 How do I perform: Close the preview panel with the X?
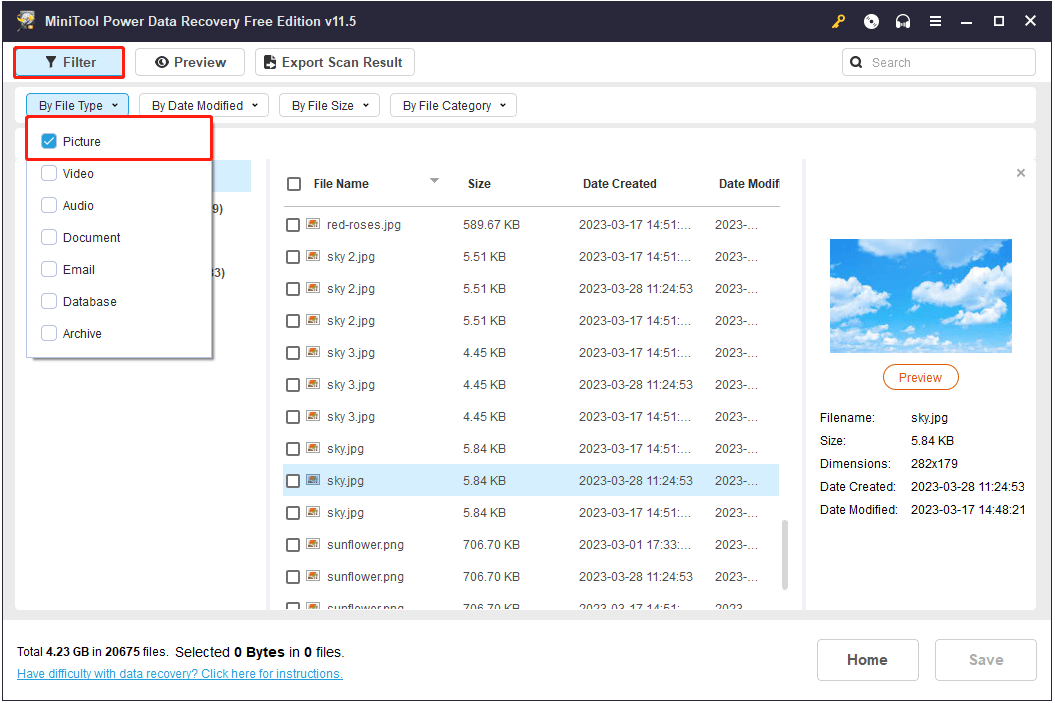coord(1021,173)
